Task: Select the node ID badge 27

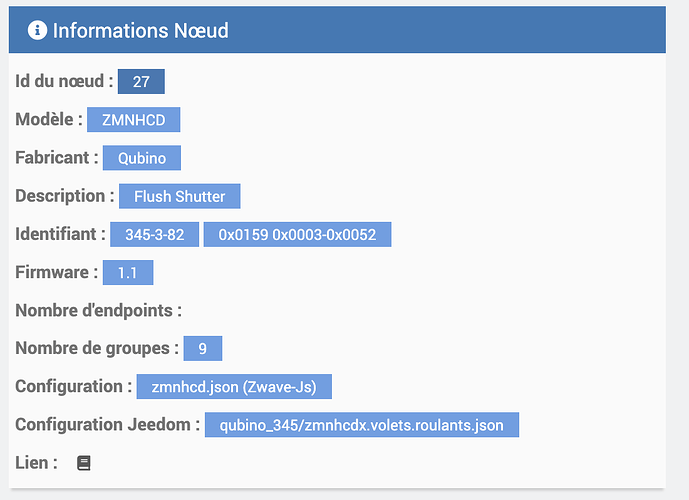Action: (140, 82)
